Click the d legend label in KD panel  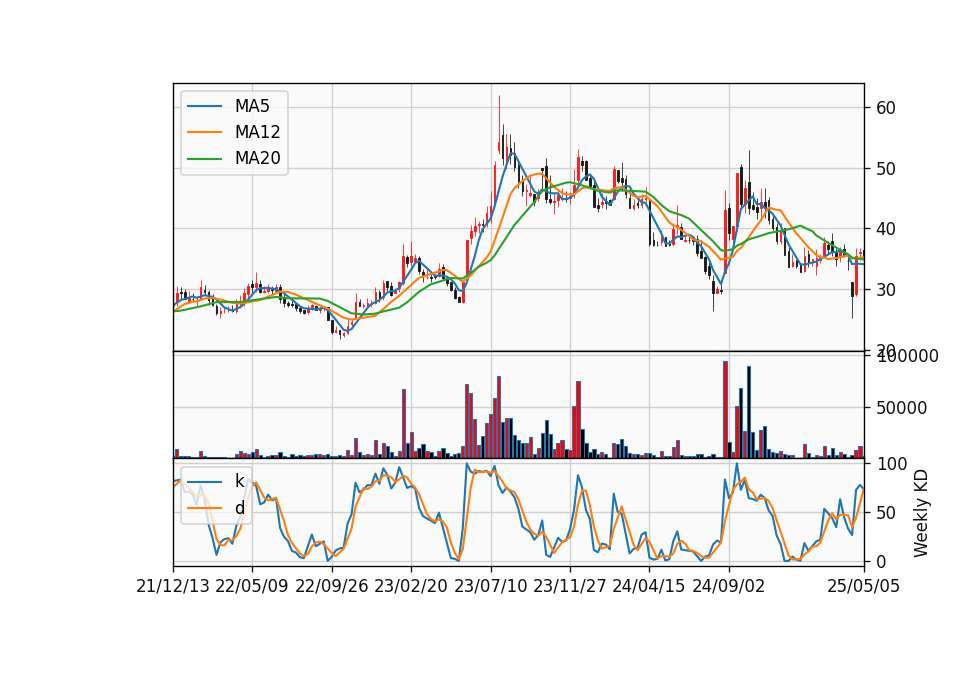point(239,508)
